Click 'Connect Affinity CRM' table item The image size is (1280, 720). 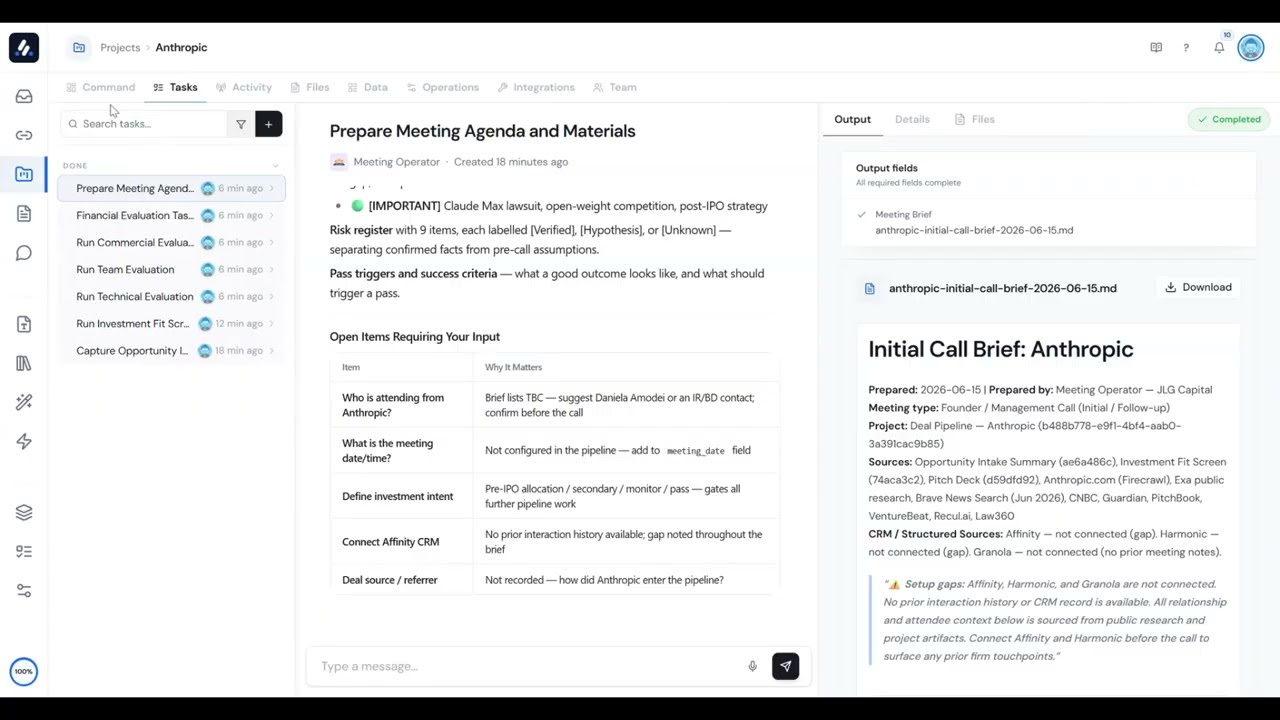pos(390,542)
